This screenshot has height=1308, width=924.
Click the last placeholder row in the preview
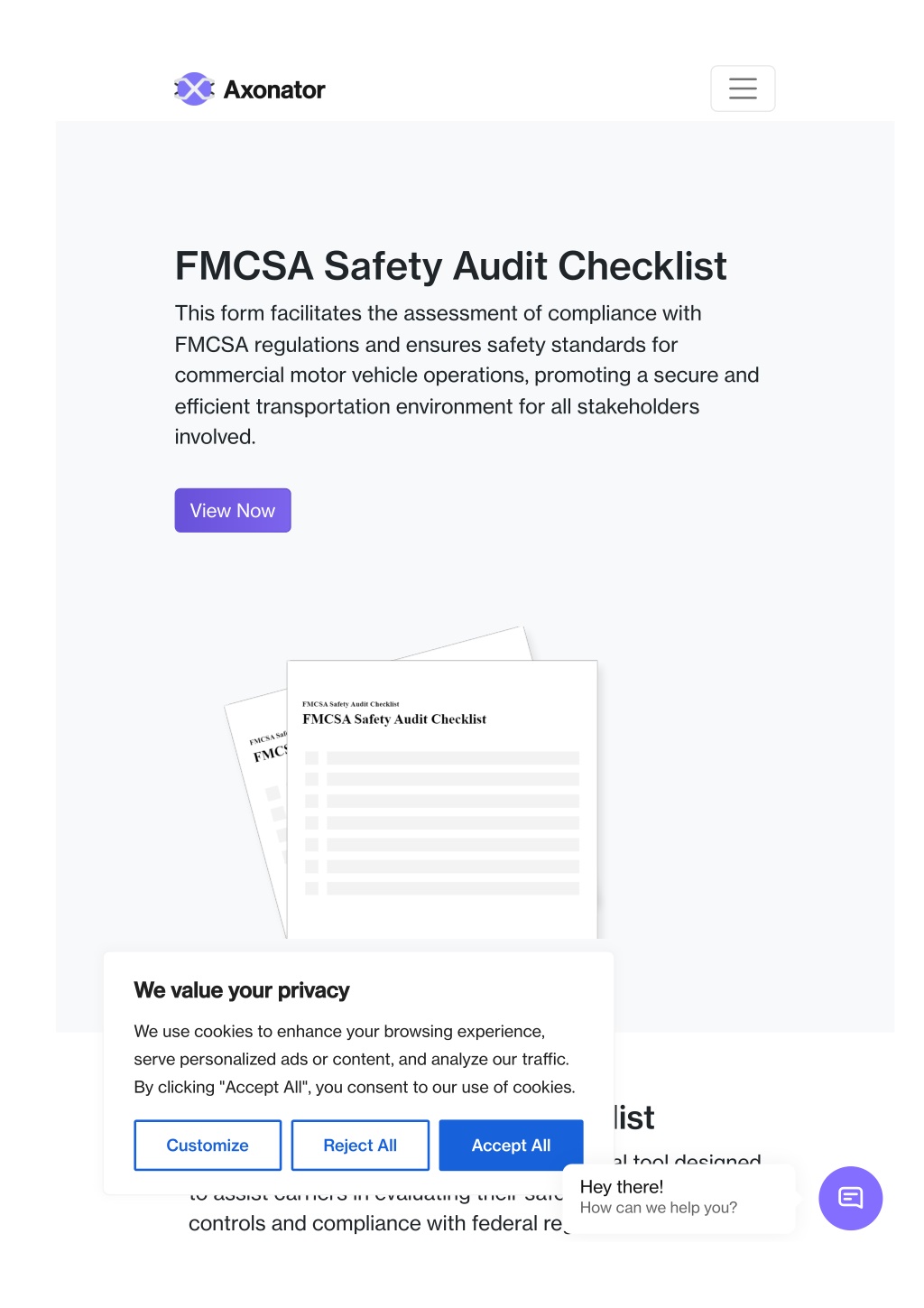[442, 889]
